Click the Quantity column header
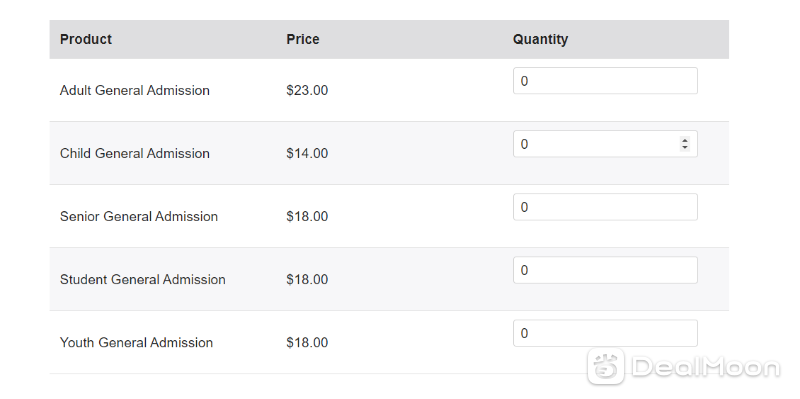The height and width of the screenshot is (399, 800). coord(540,39)
